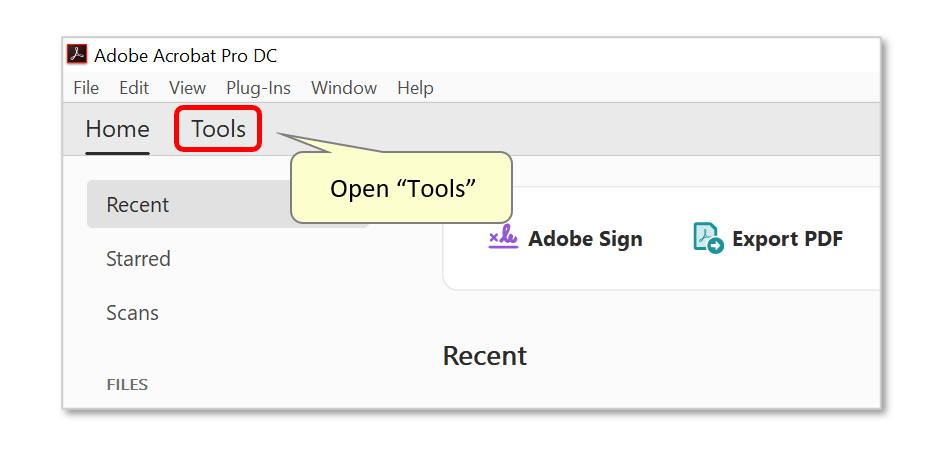Open the Edit menu

point(134,88)
